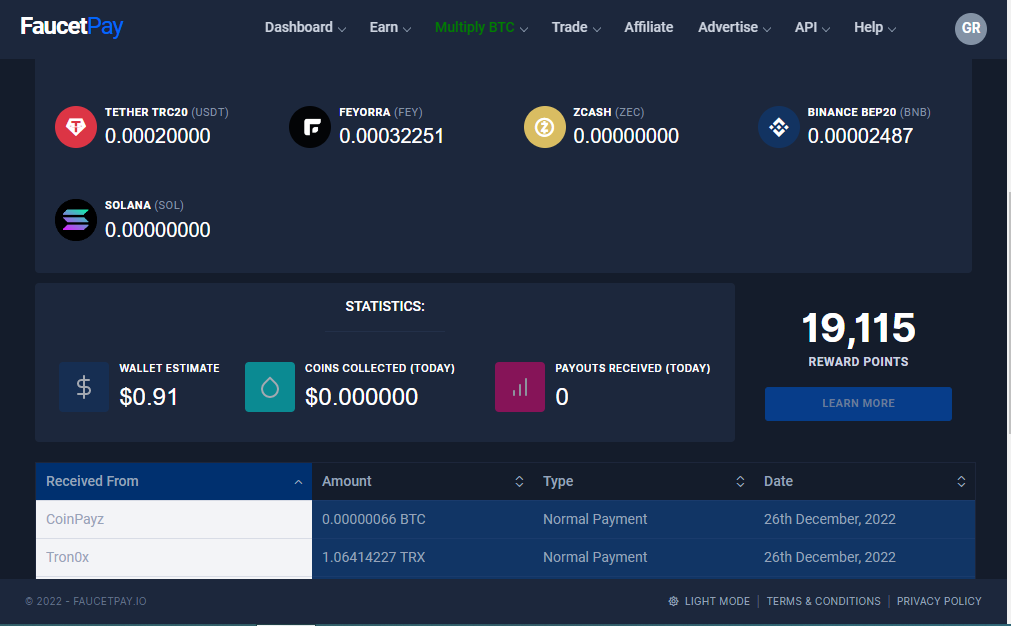Open the Multiply BTC dropdown
The width and height of the screenshot is (1011, 626).
482,28
